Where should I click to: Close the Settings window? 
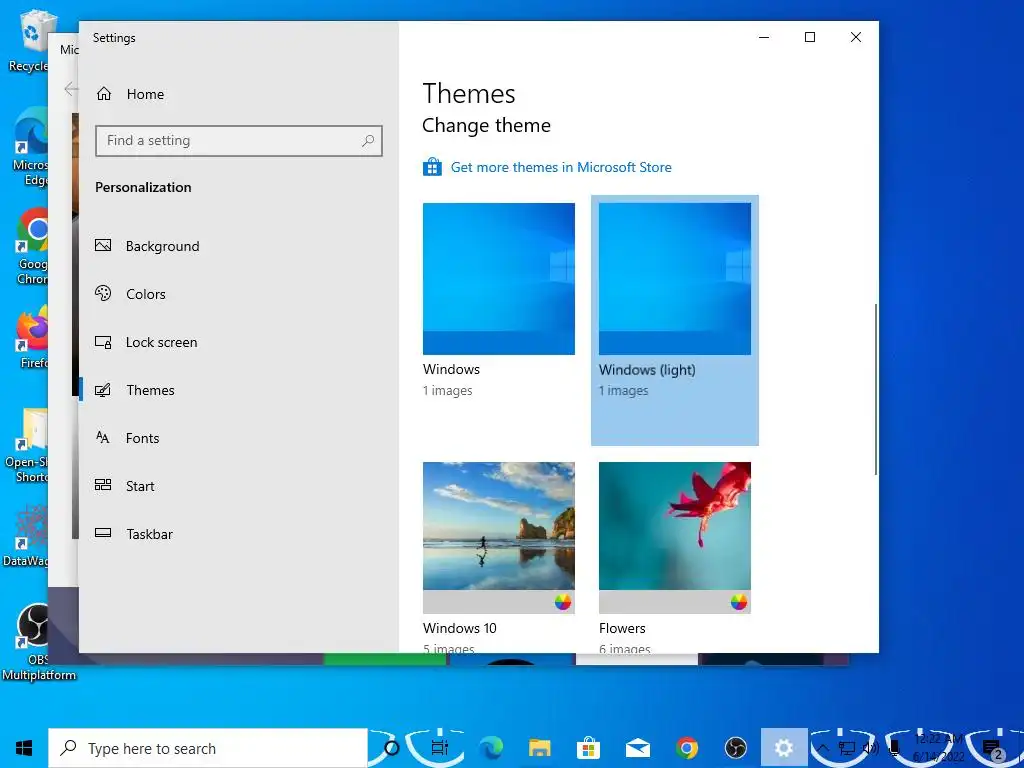[x=856, y=37]
